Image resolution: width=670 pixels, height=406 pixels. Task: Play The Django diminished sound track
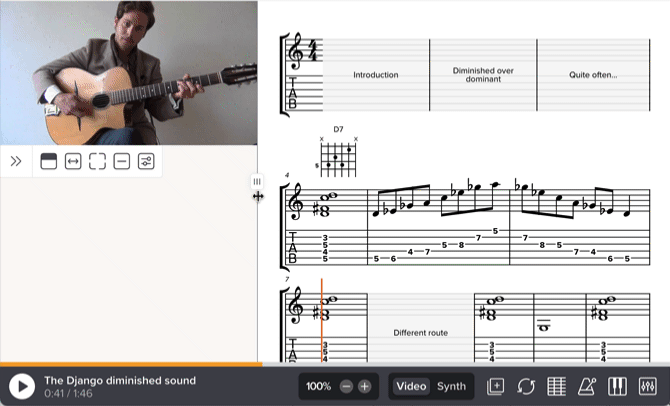(x=22, y=386)
